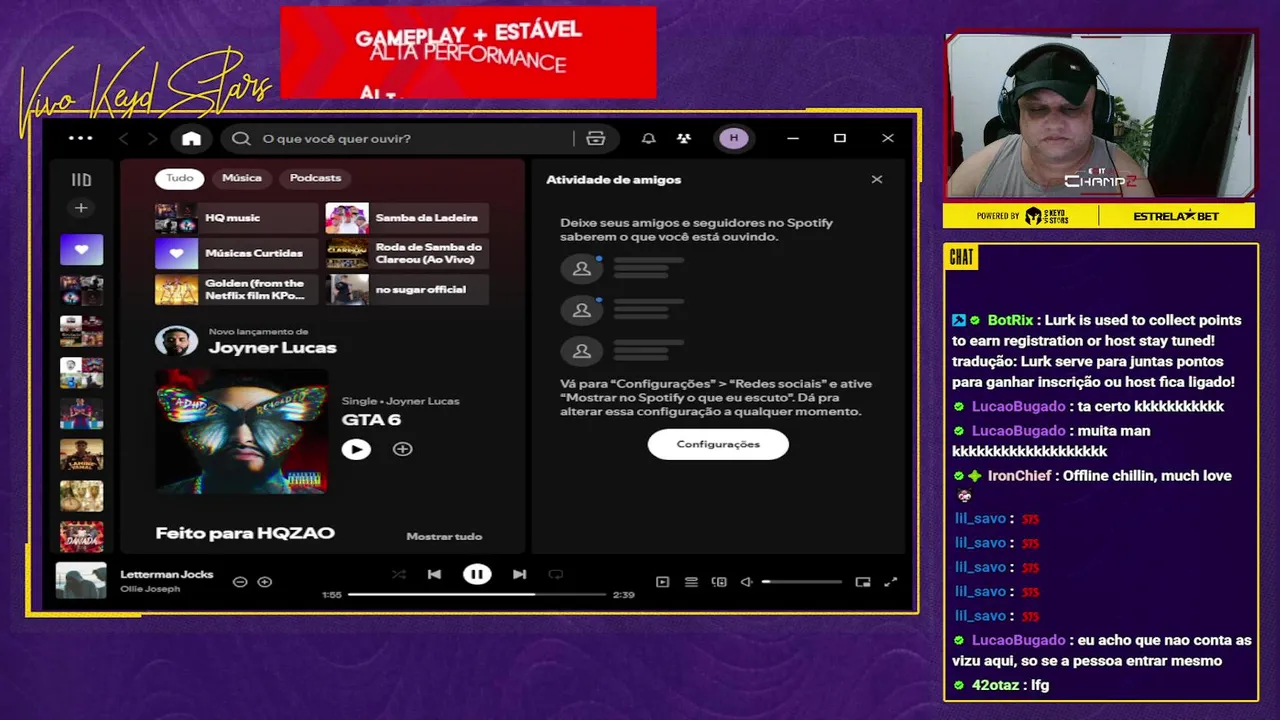Click total duration '2:39'
1280x720 pixels.
coord(623,595)
